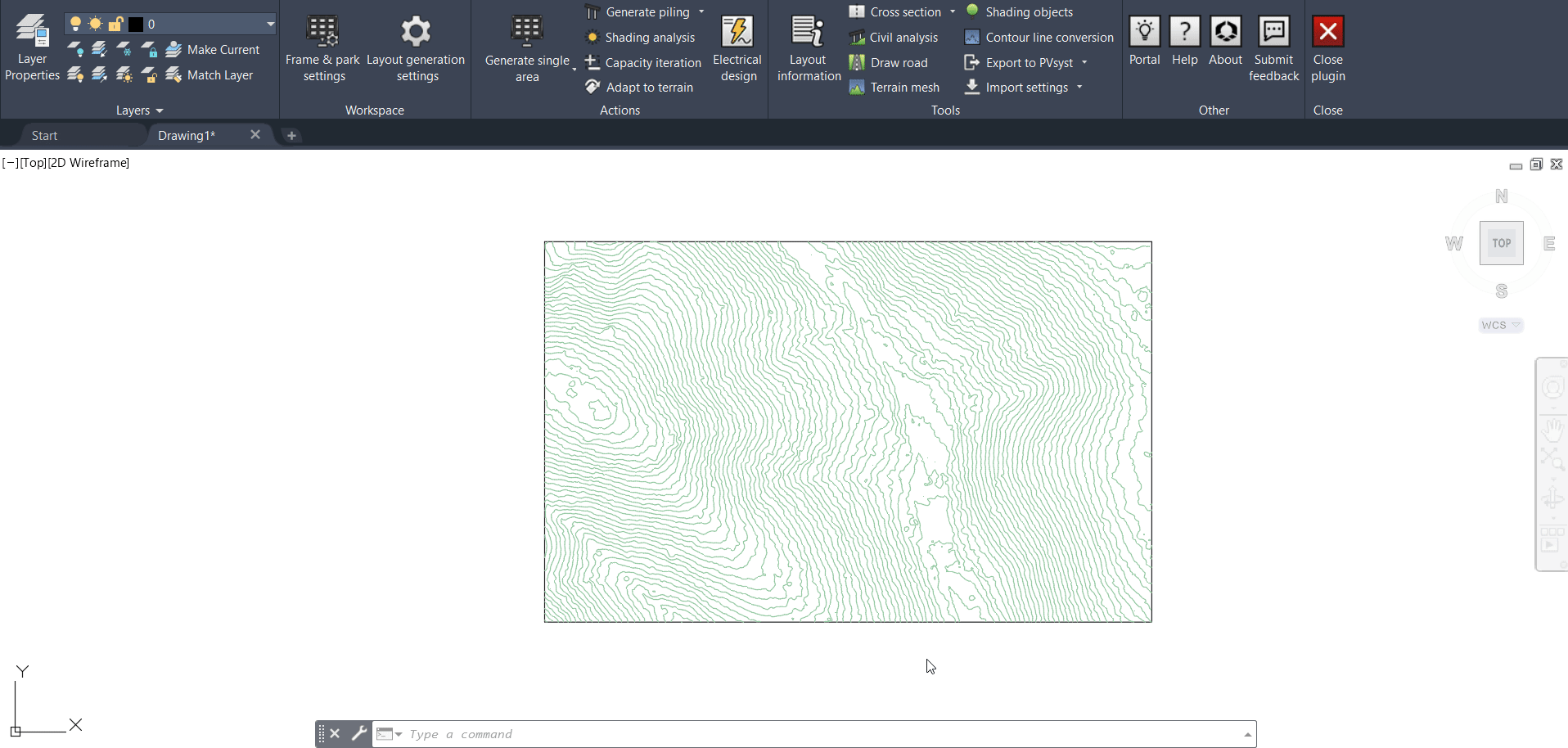Open Layout information panel

point(809,48)
